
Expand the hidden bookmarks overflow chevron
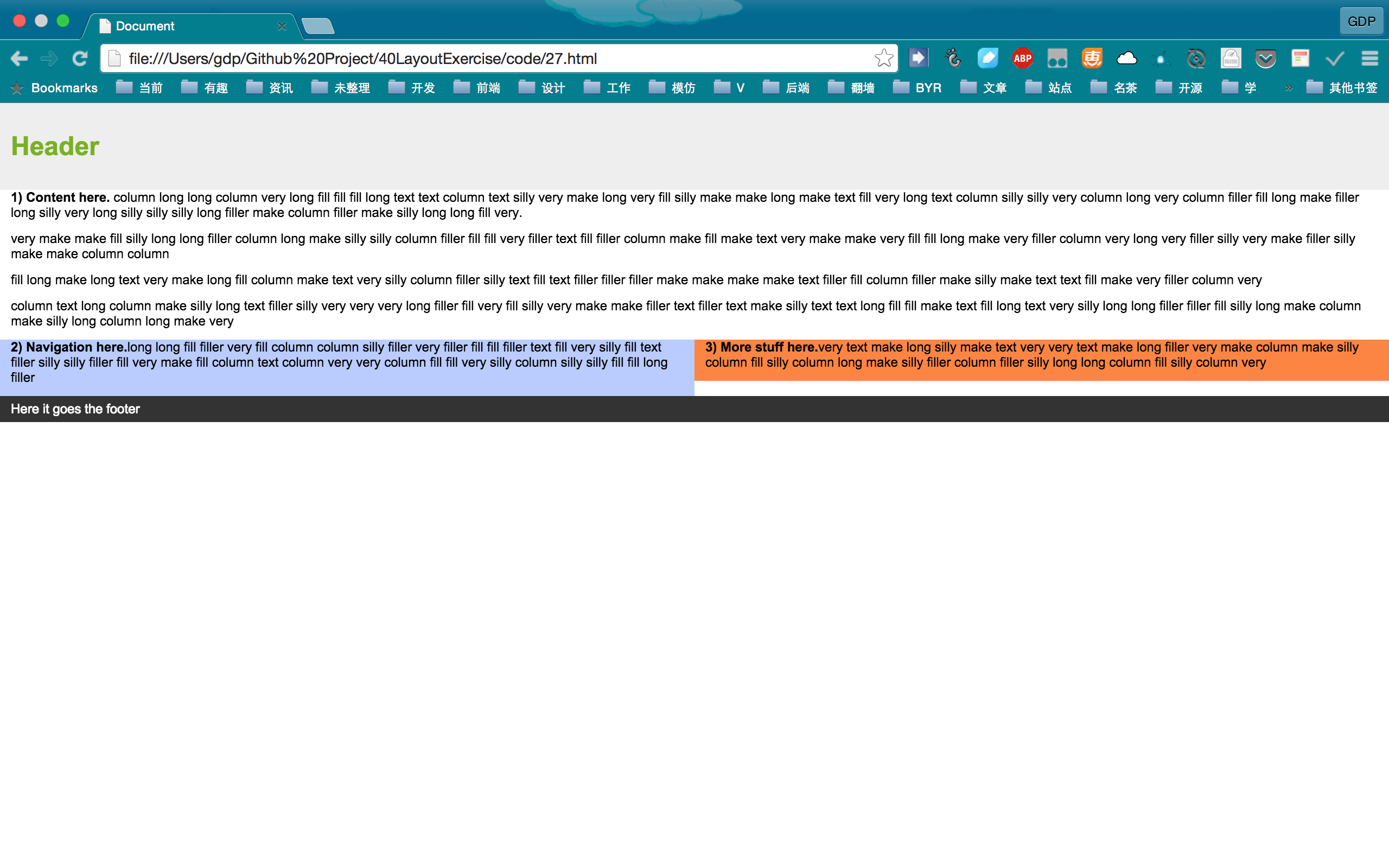(x=1289, y=88)
